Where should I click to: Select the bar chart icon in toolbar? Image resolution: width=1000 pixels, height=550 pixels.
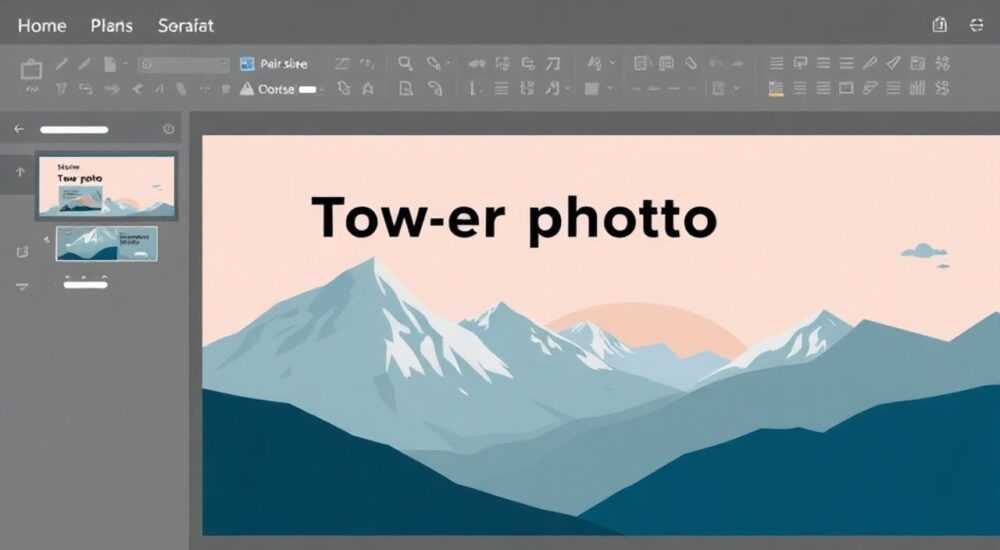click(917, 88)
